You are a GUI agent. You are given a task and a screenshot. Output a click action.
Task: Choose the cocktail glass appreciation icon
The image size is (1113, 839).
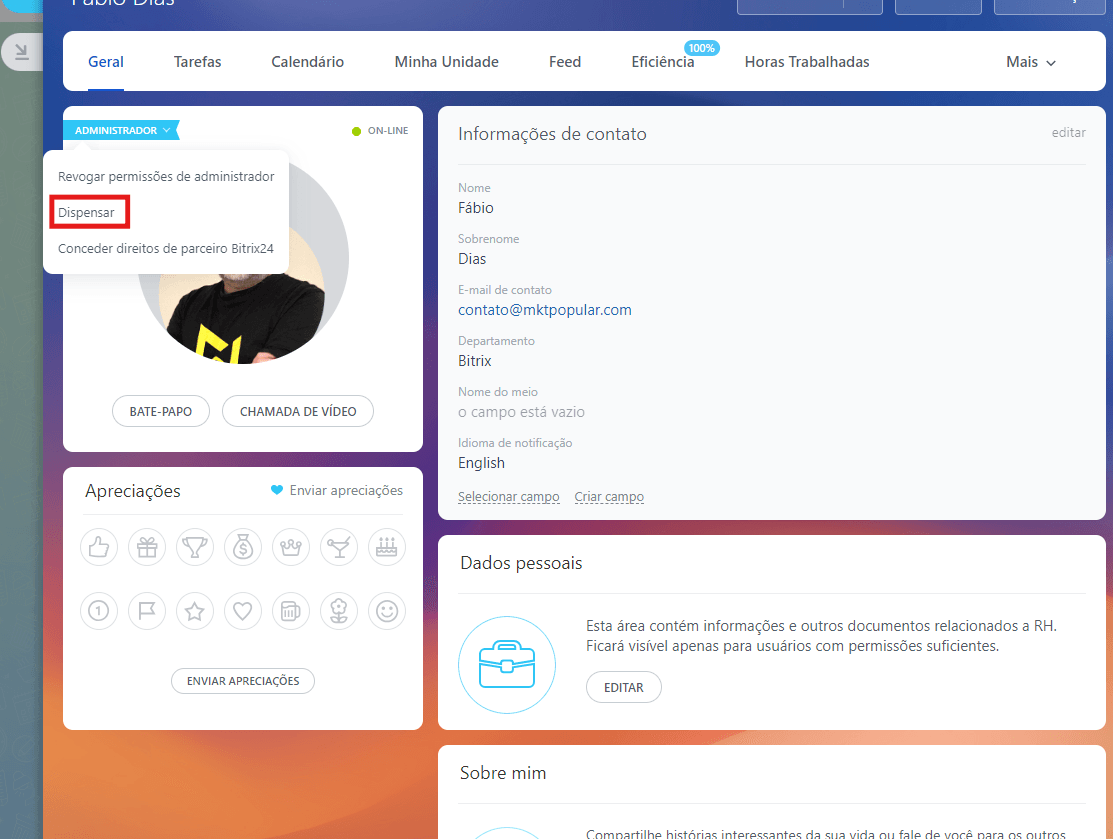(339, 547)
